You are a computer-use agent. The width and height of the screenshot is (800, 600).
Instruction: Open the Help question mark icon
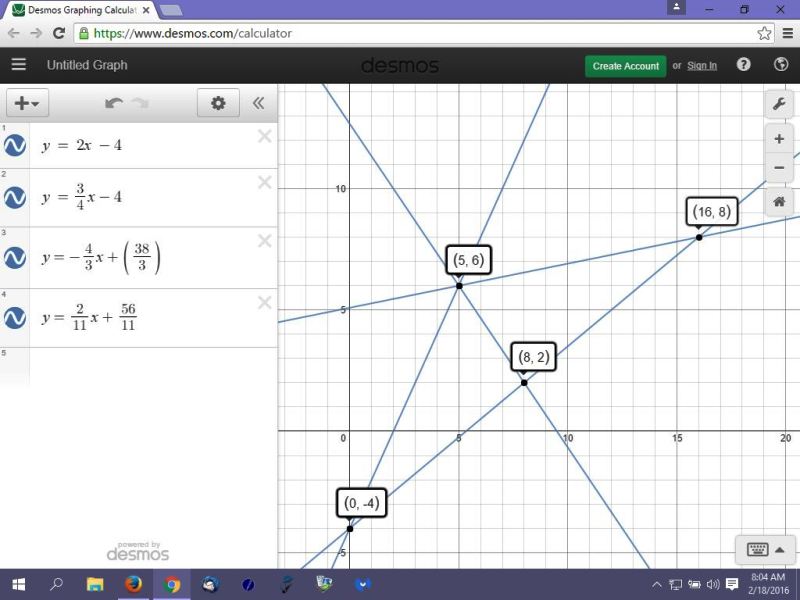[743, 64]
